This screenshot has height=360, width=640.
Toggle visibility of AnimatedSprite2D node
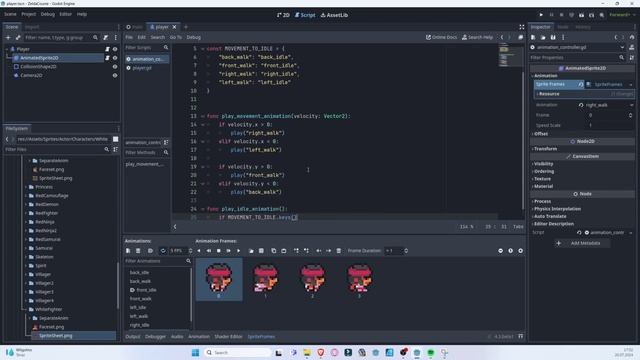[115, 58]
